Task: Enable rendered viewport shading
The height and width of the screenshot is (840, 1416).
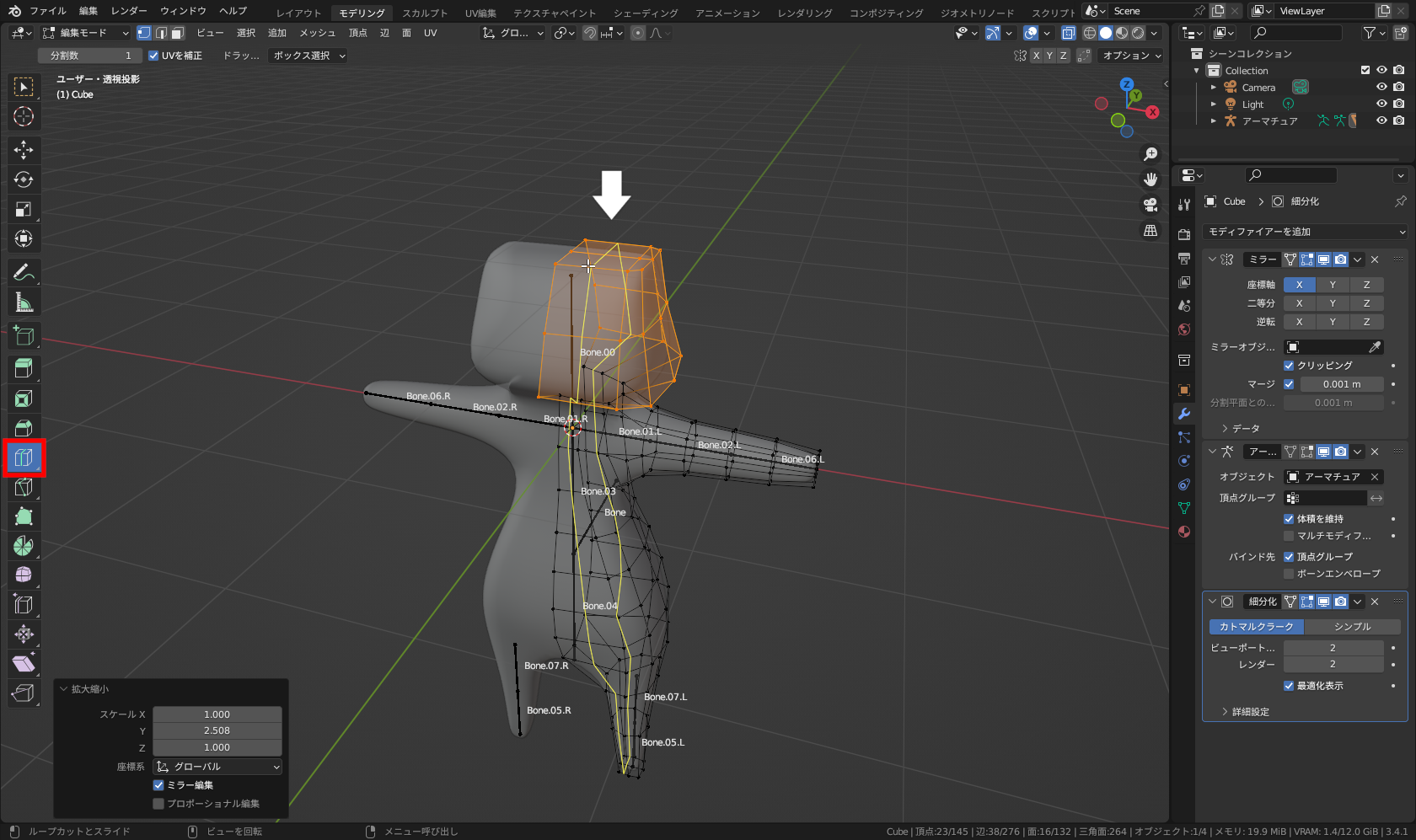Action: (x=1138, y=33)
